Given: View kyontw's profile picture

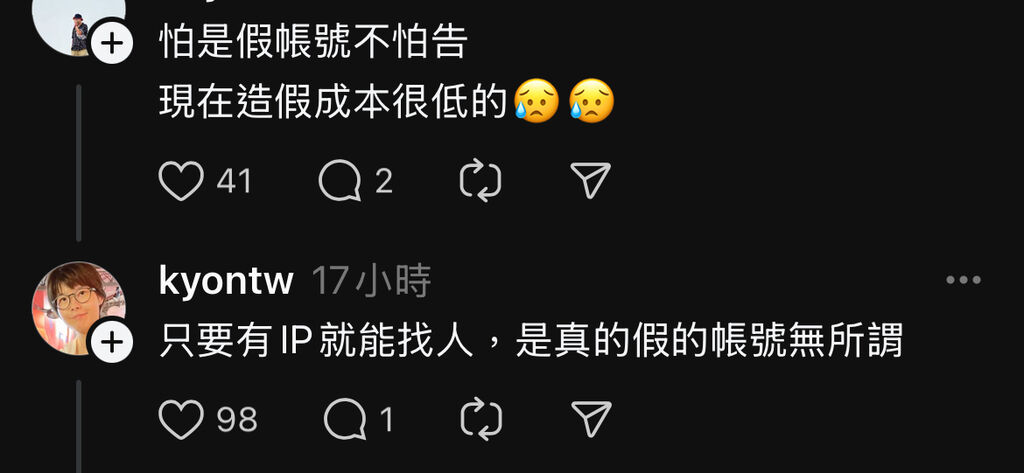Looking at the screenshot, I should pyautogui.click(x=78, y=308).
